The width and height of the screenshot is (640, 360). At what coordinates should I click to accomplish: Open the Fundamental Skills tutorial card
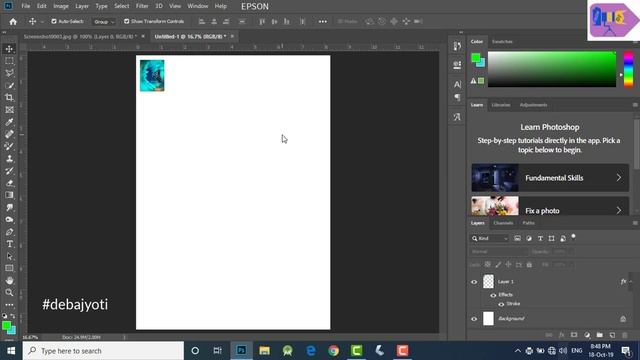click(550, 178)
